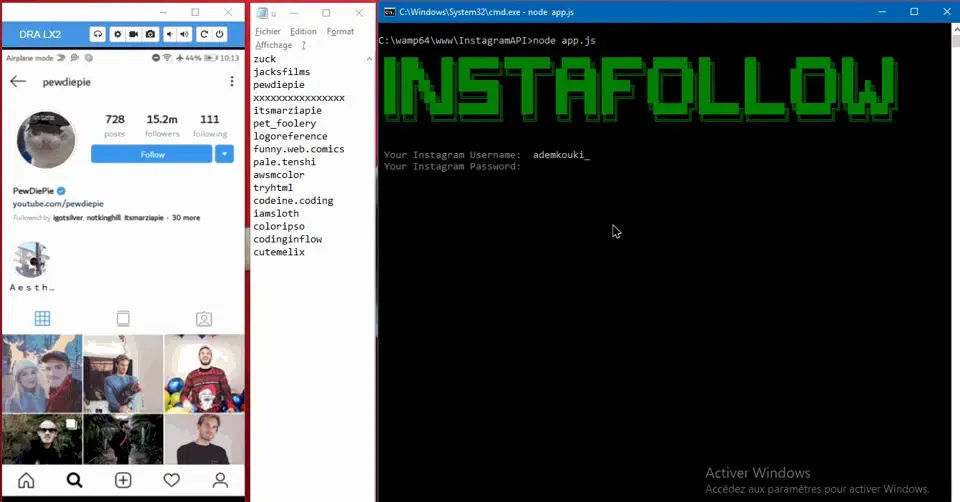Click the 'zuck' line in Notepad
960x502 pixels.
point(264,59)
